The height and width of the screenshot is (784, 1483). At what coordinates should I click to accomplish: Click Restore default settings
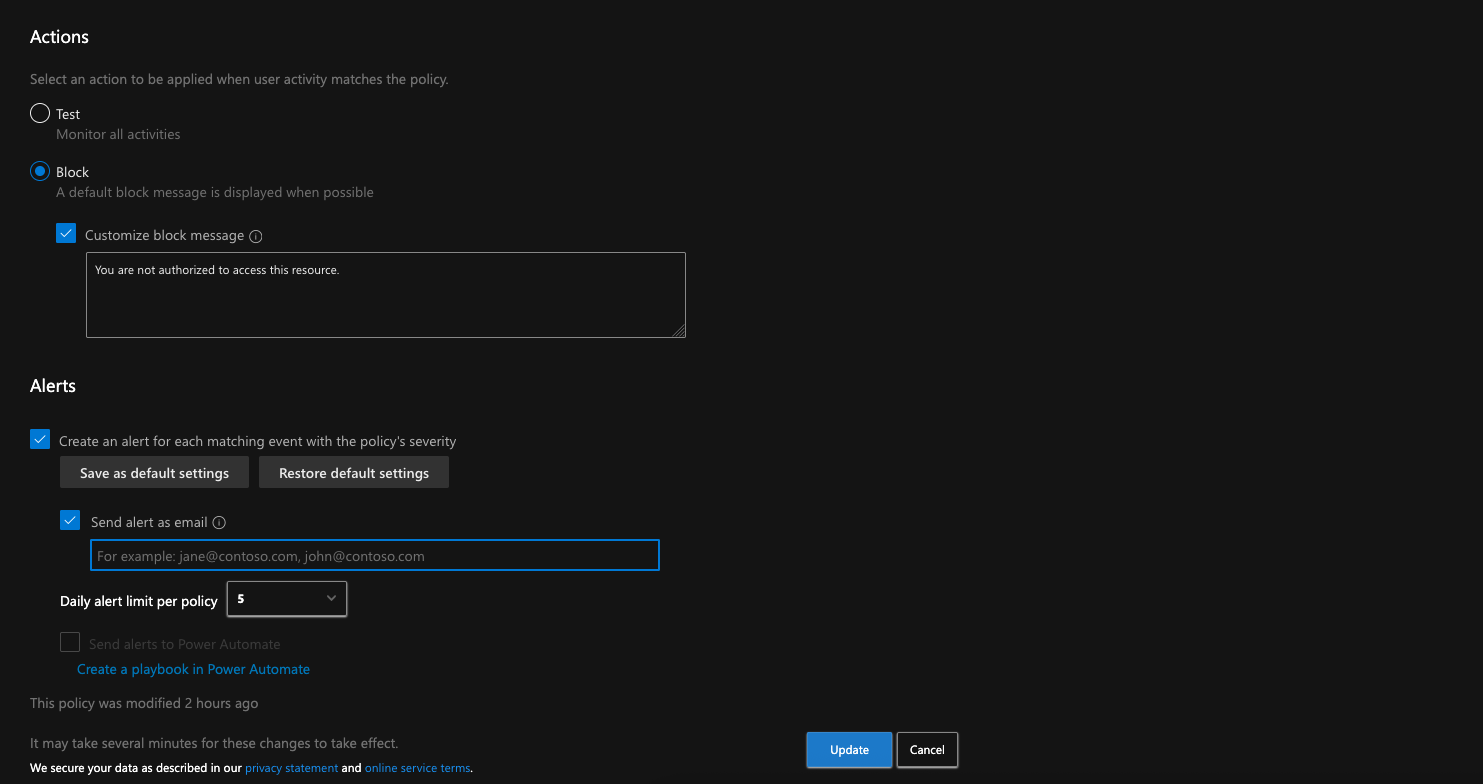(353, 472)
